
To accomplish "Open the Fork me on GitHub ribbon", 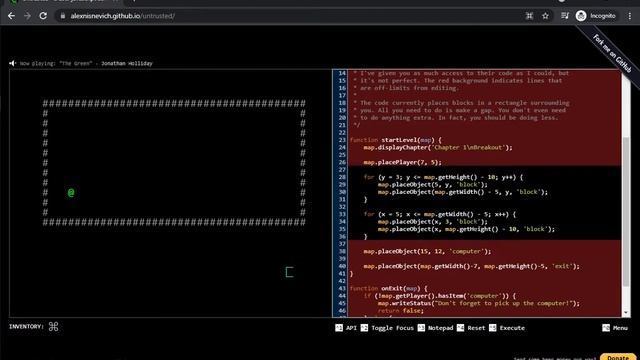I will pos(611,53).
